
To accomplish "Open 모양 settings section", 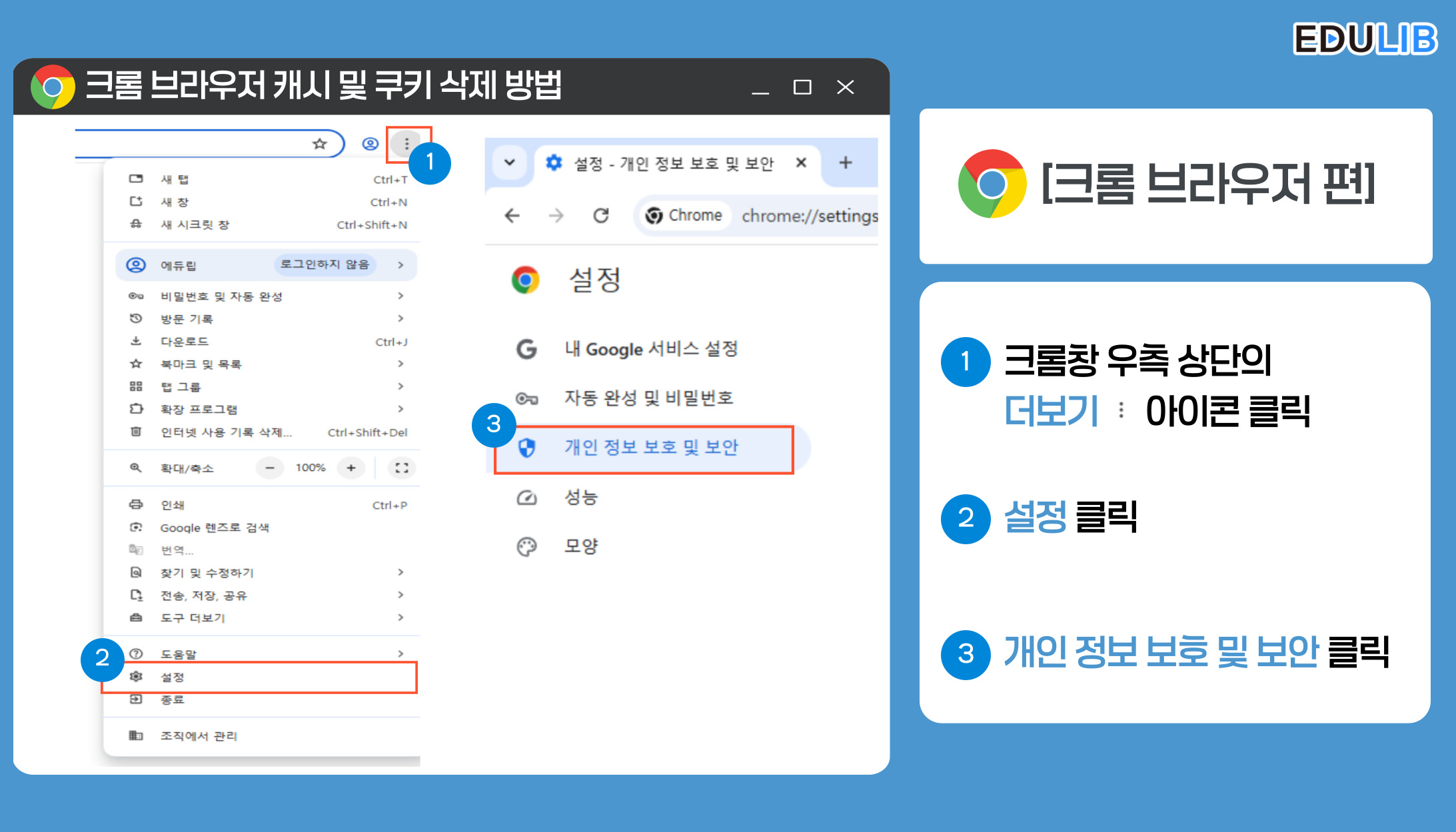I will pyautogui.click(x=581, y=546).
